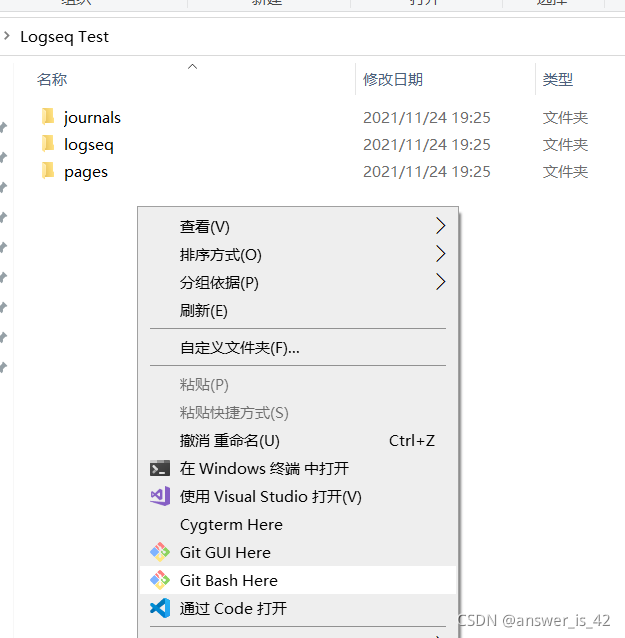Image resolution: width=625 pixels, height=638 pixels.
Task: Open the 排序方式(O) menu entry
Action: point(298,254)
